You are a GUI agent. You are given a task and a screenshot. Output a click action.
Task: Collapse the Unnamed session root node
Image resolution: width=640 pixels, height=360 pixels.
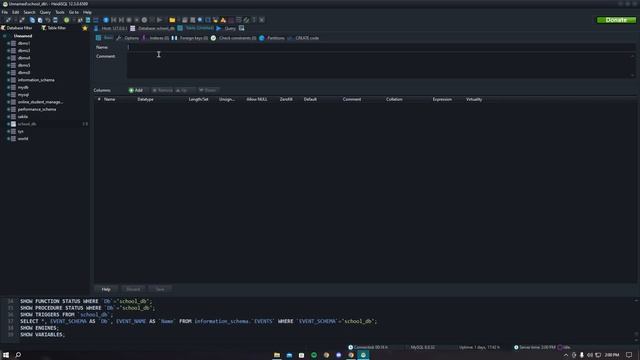(4, 36)
